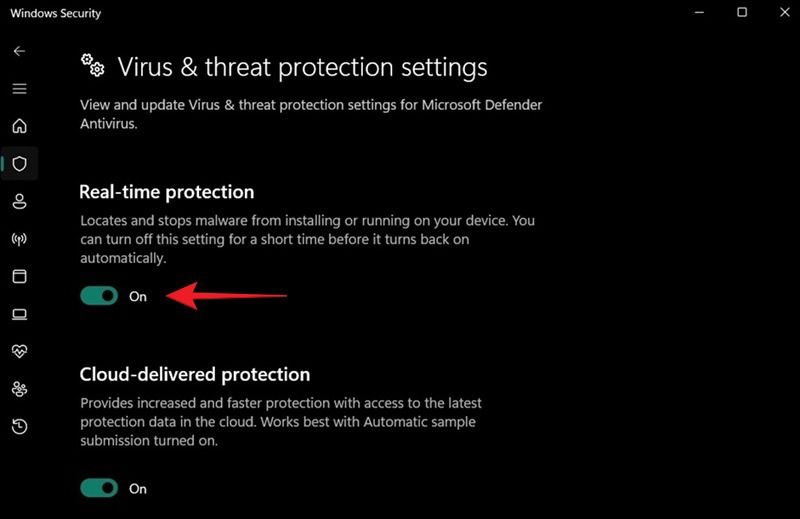The width and height of the screenshot is (800, 519).
Task: Maximize the Windows Security window
Action: [x=742, y=12]
